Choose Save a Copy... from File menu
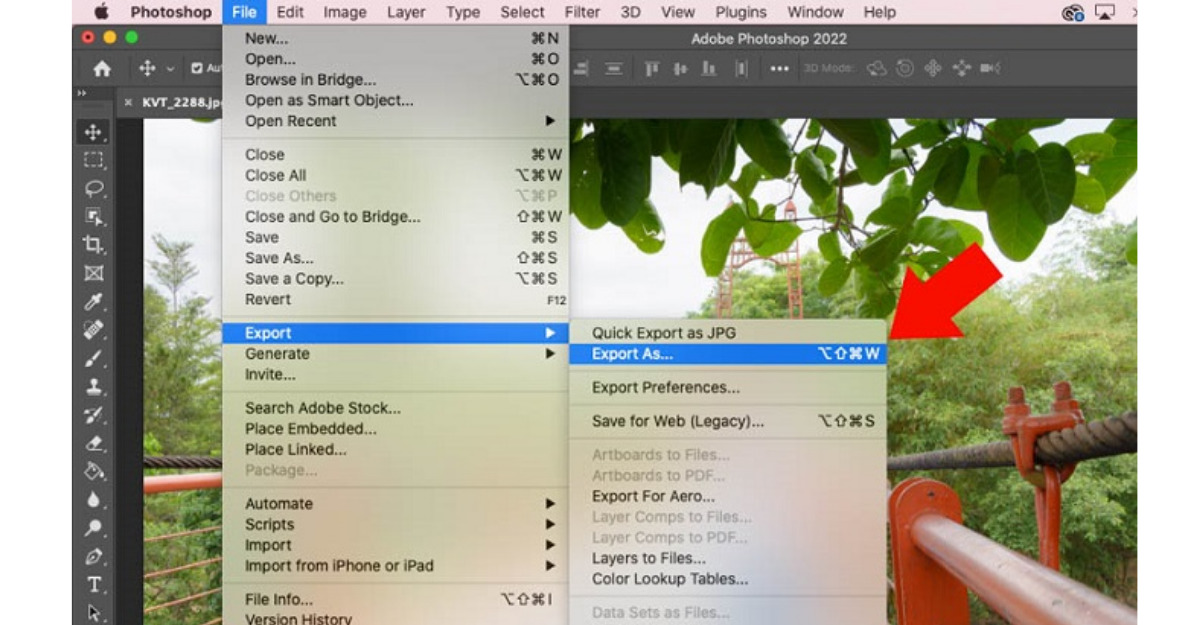The width and height of the screenshot is (1200, 625). [x=395, y=279]
